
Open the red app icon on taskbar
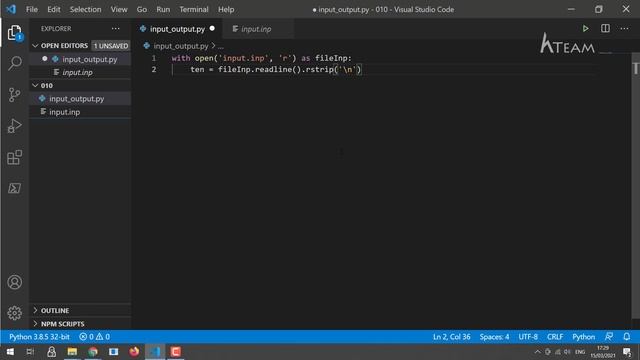(x=176, y=352)
